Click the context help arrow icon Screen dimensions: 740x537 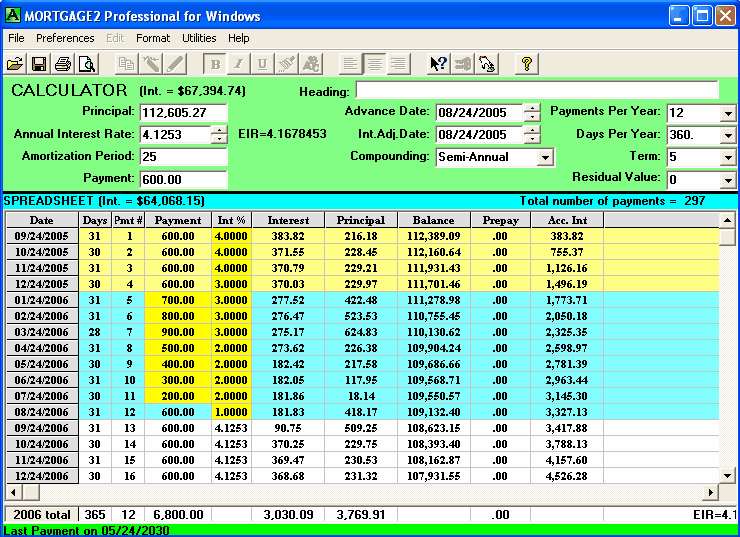(438, 64)
